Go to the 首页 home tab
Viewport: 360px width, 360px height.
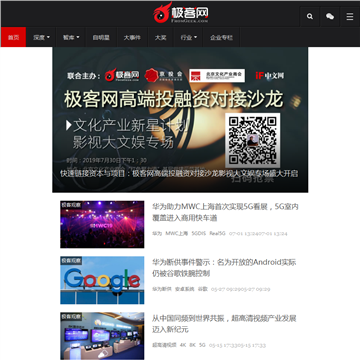pos(13,37)
